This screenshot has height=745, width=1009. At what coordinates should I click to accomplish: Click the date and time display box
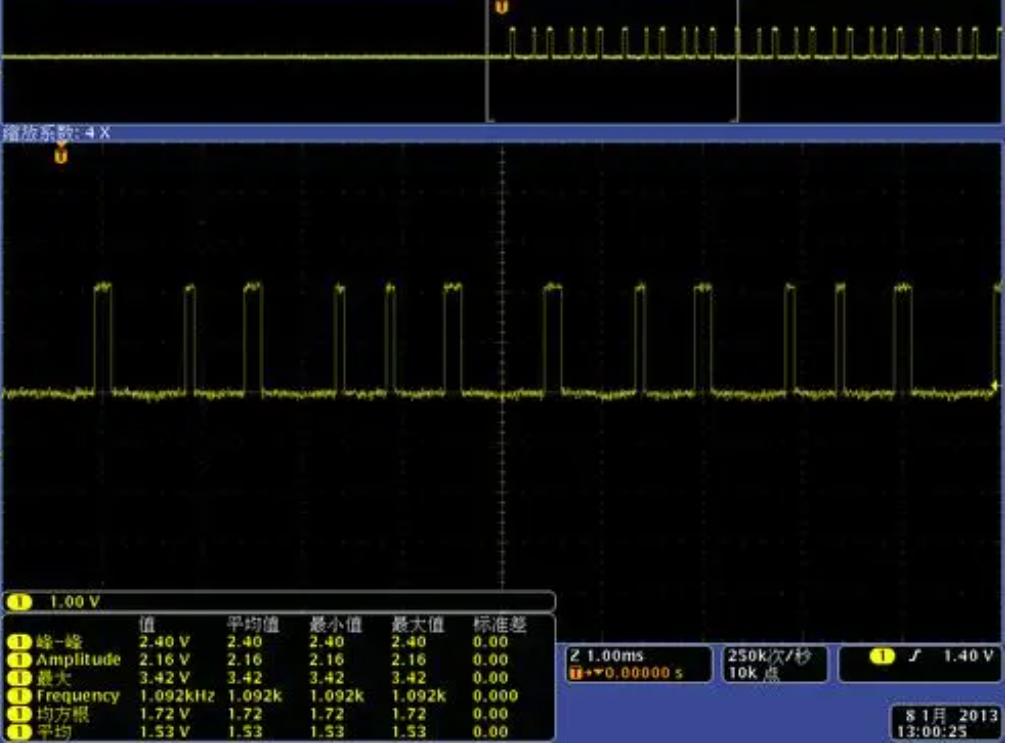[x=945, y=721]
